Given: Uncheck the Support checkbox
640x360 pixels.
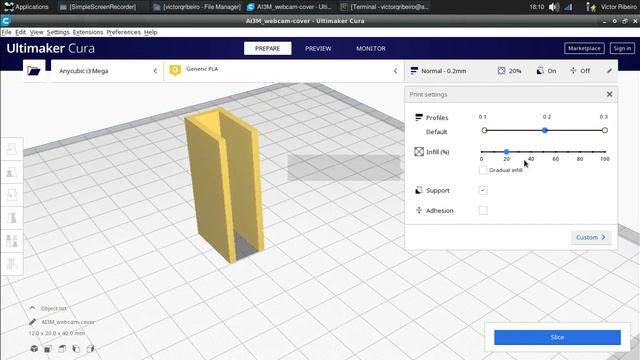Looking at the screenshot, I should click(x=483, y=190).
